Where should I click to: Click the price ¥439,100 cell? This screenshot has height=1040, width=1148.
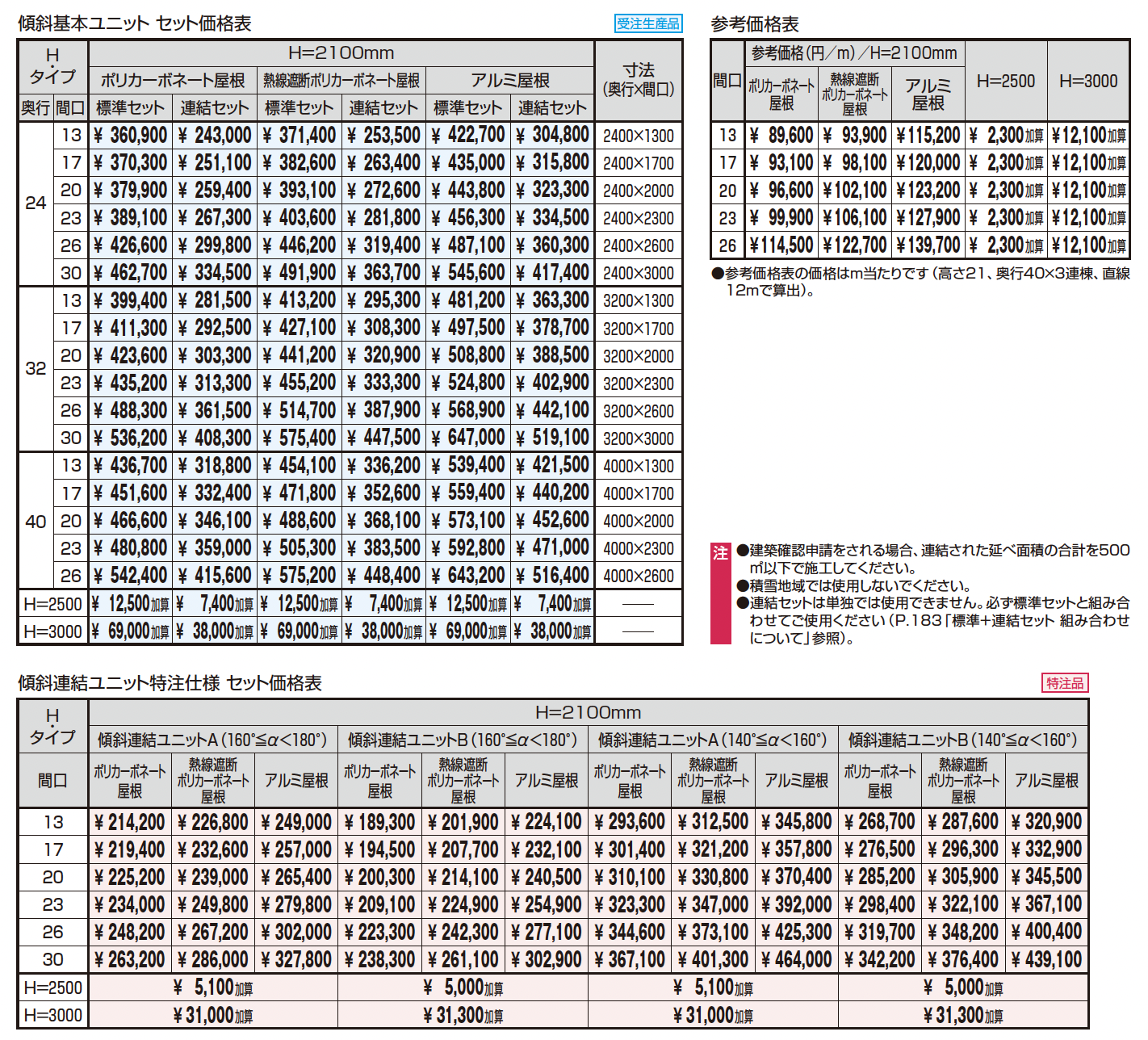(1046, 960)
